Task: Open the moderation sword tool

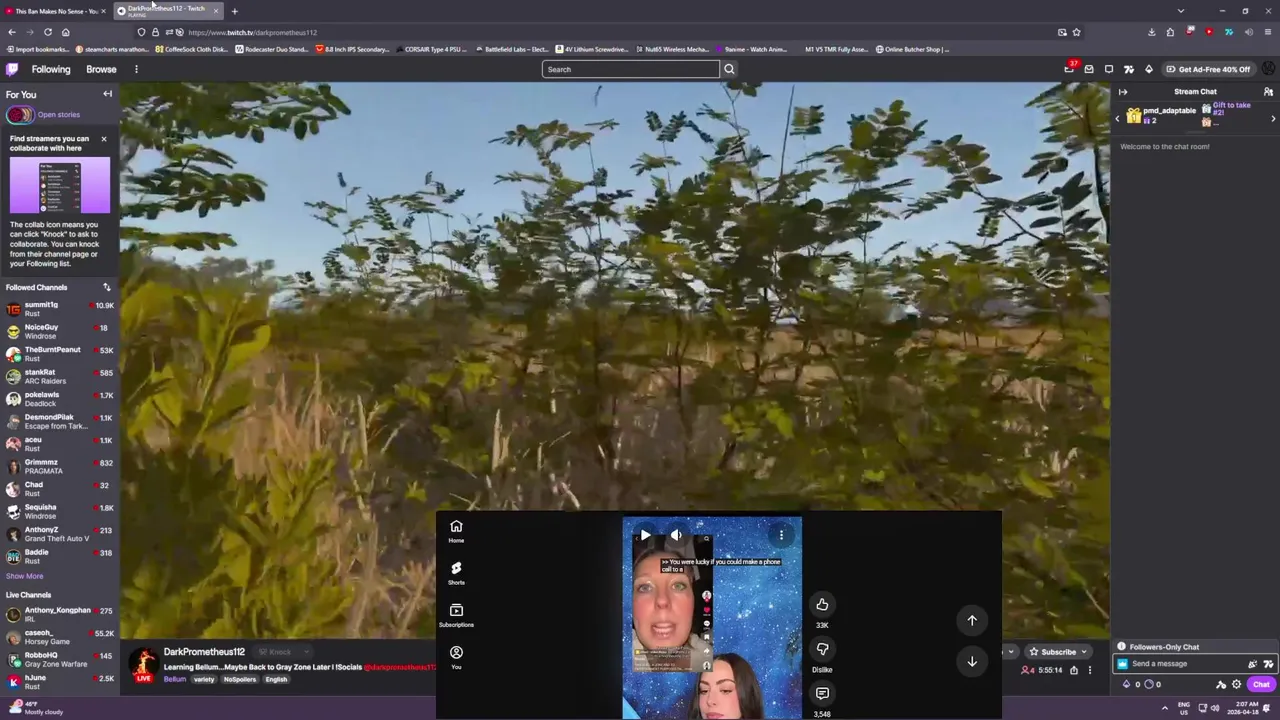Action: coord(1221,685)
